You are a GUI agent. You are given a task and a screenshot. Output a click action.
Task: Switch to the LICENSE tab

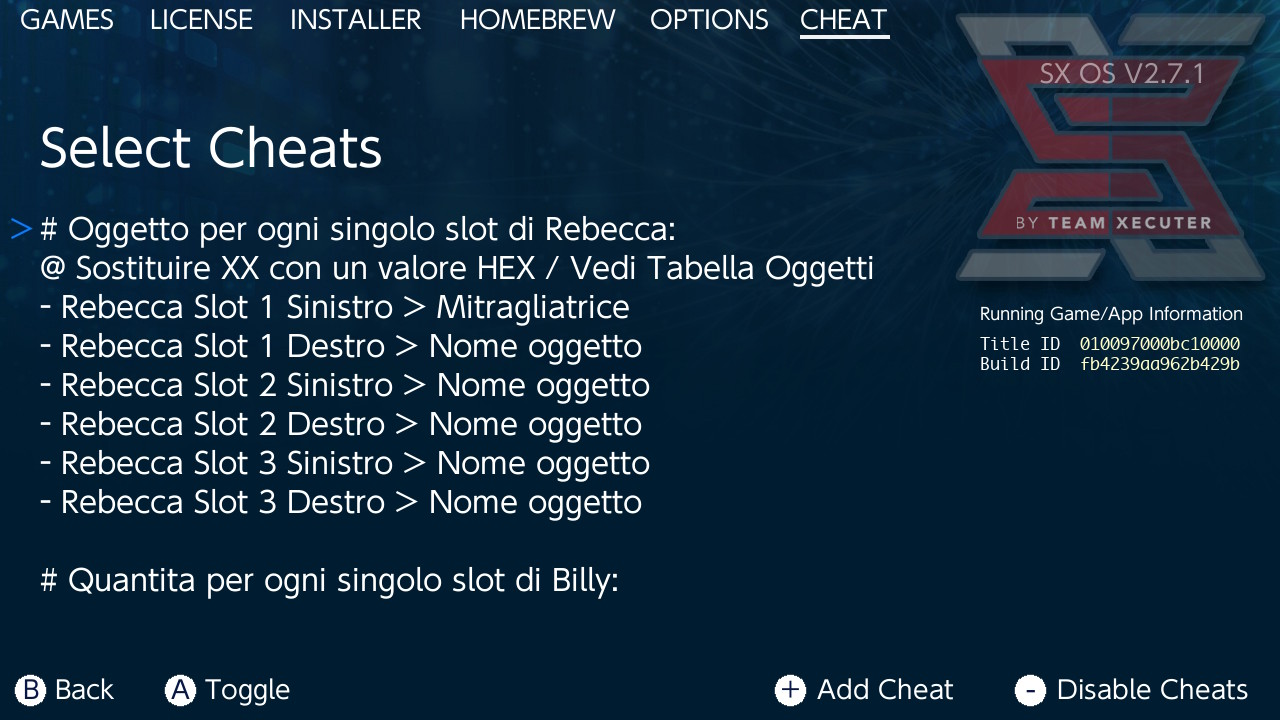pos(201,20)
